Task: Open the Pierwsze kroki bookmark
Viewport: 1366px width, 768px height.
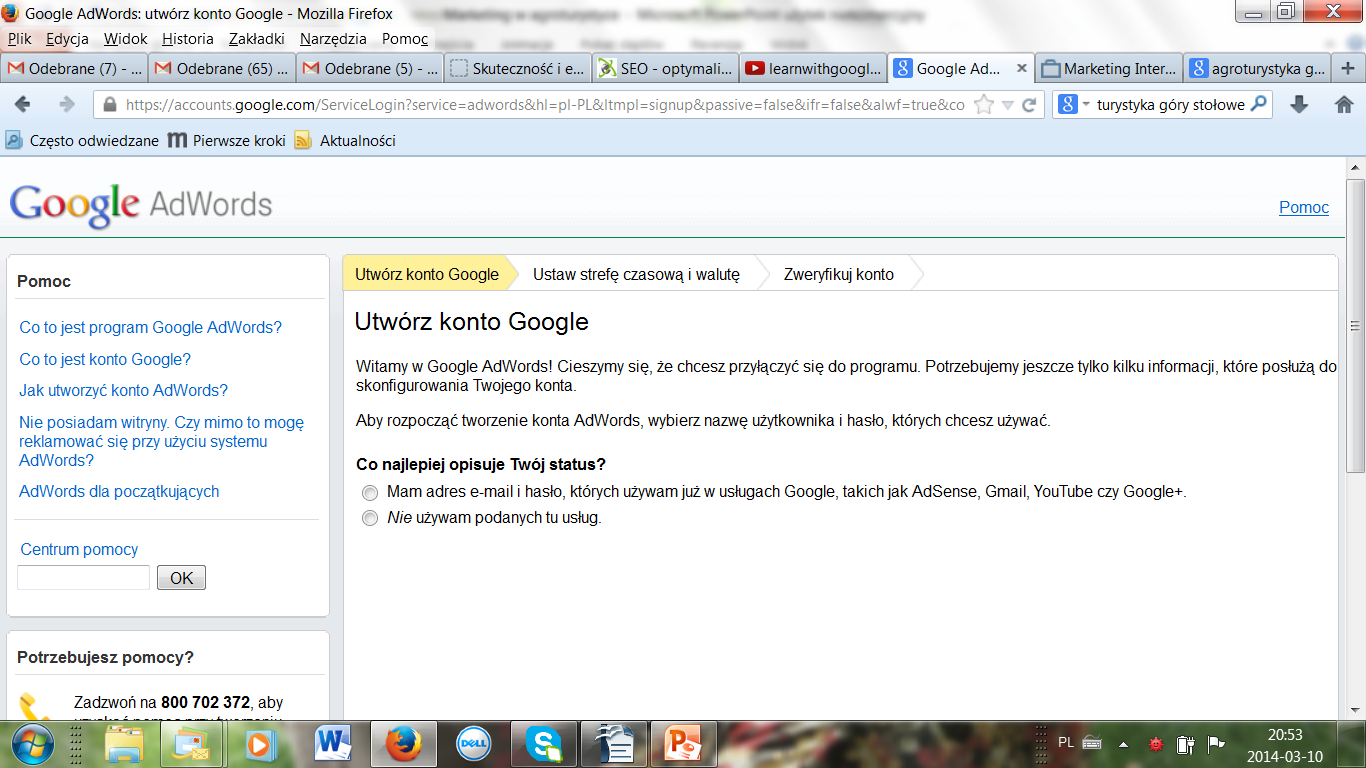Action: (x=227, y=141)
